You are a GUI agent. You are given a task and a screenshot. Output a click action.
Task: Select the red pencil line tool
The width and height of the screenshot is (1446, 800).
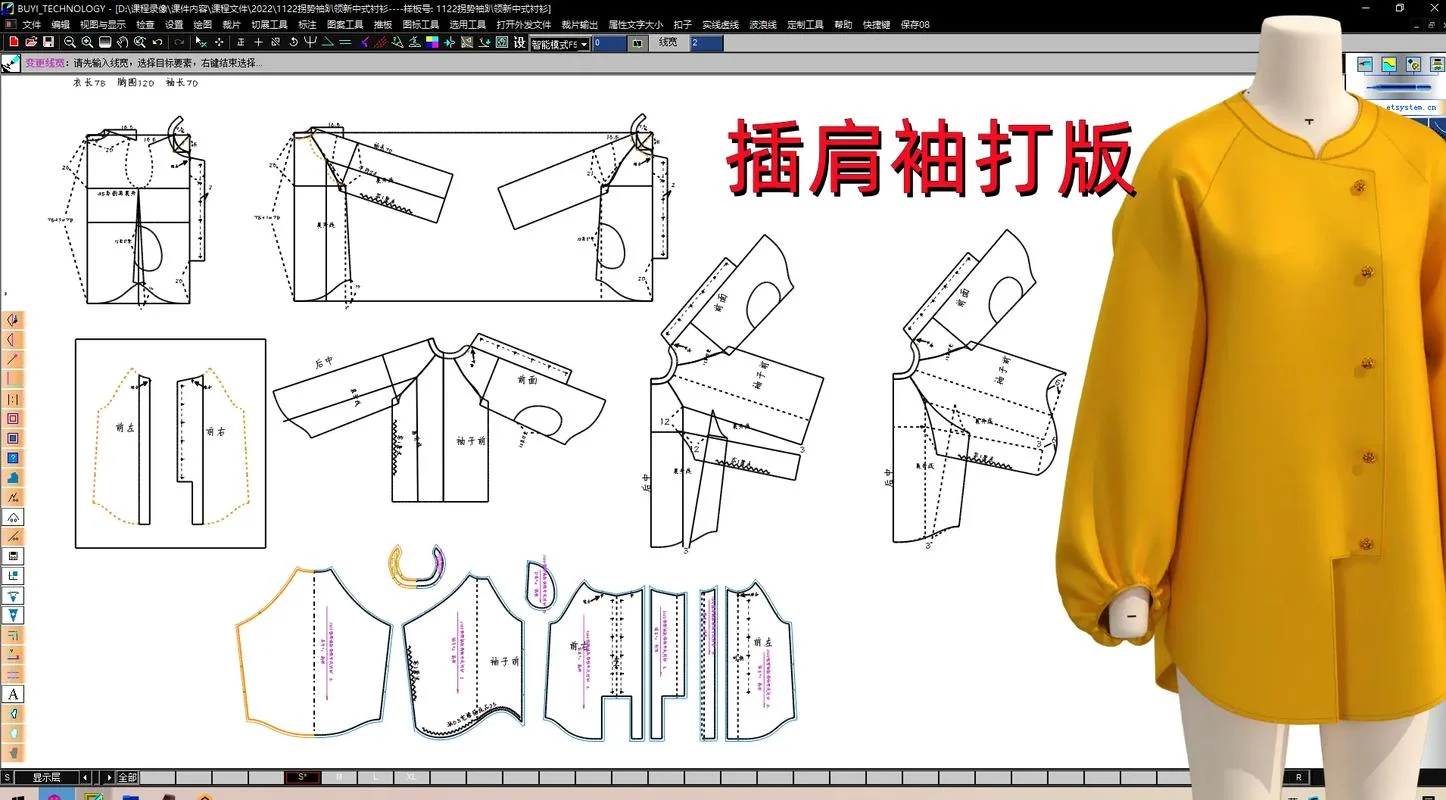coord(14,358)
